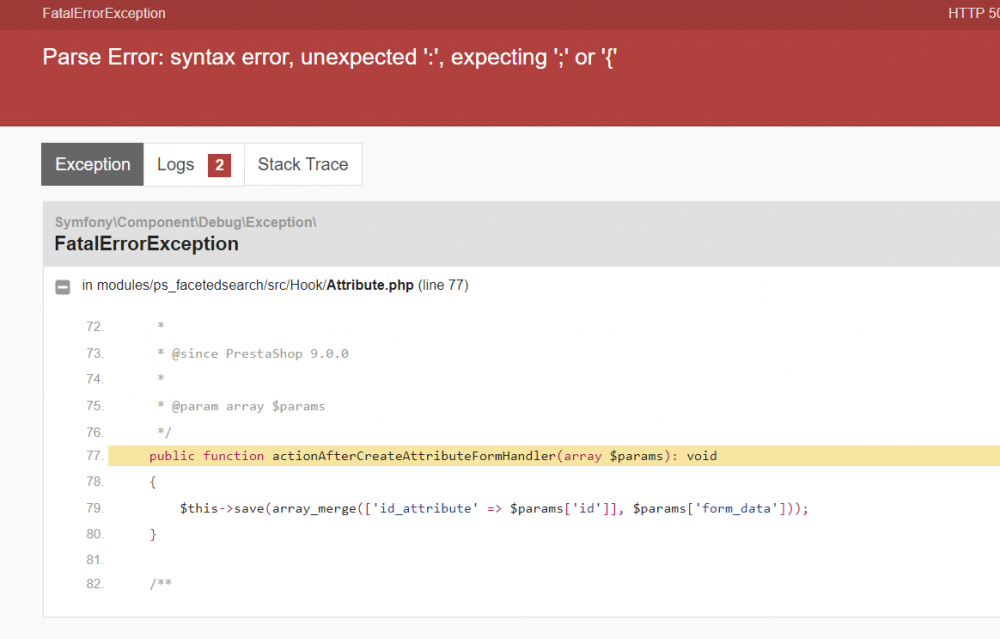The height and width of the screenshot is (639, 1000).
Task: Click line number 82 in gutter
Action: click(95, 583)
